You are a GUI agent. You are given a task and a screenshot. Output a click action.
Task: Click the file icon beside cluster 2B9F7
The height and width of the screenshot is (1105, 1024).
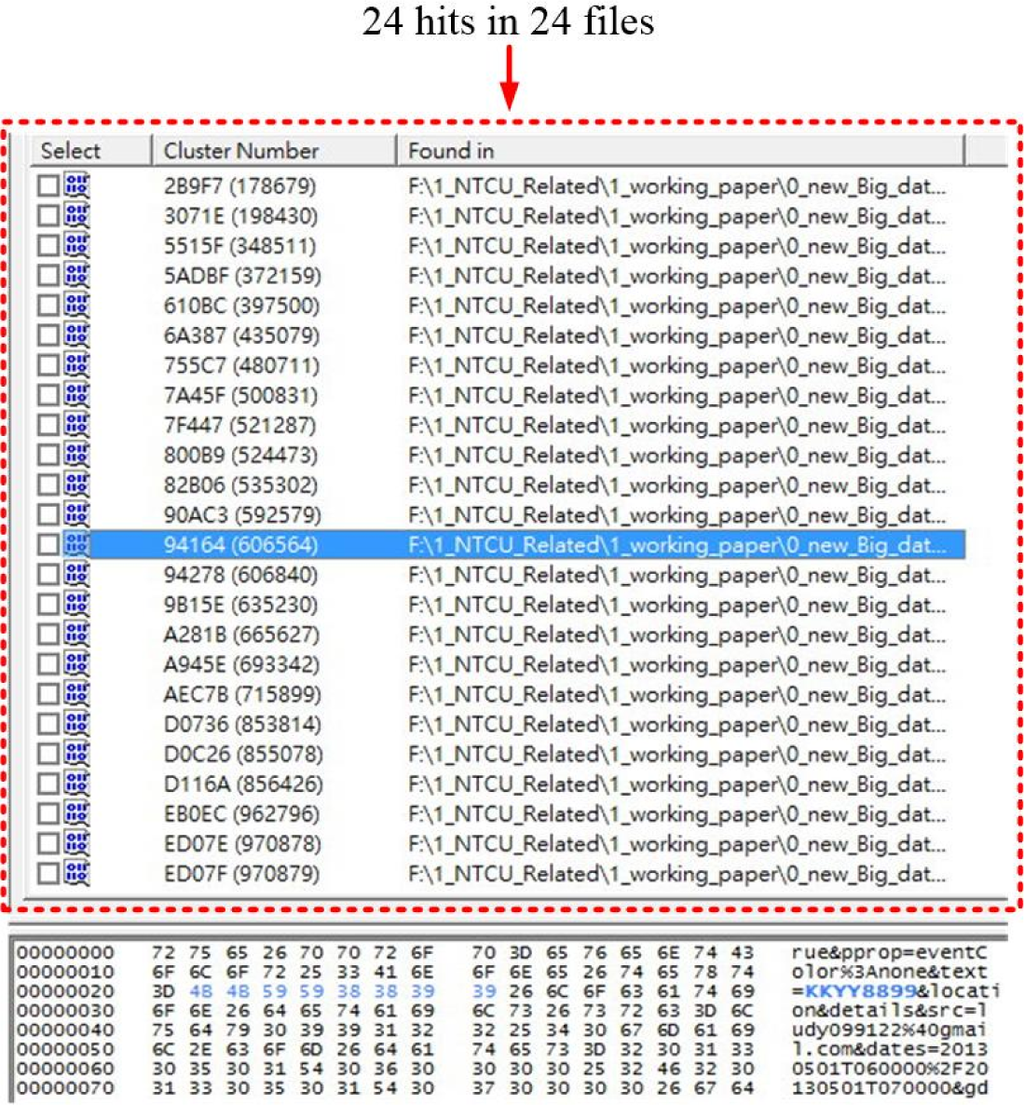[77, 186]
